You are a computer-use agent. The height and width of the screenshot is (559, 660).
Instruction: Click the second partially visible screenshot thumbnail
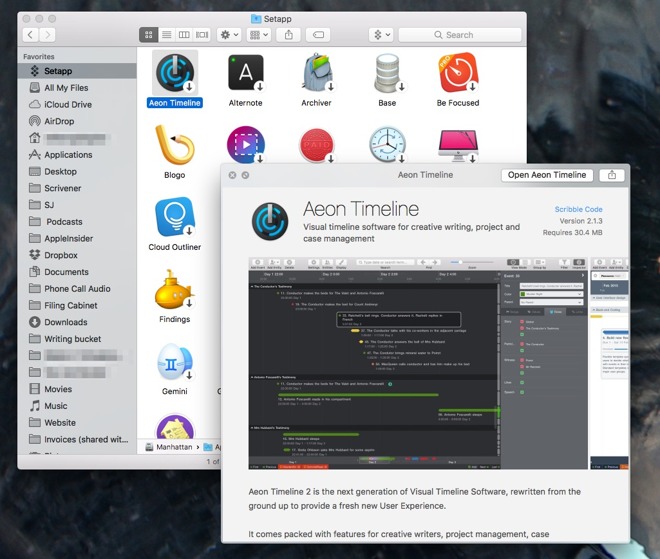coord(609,363)
